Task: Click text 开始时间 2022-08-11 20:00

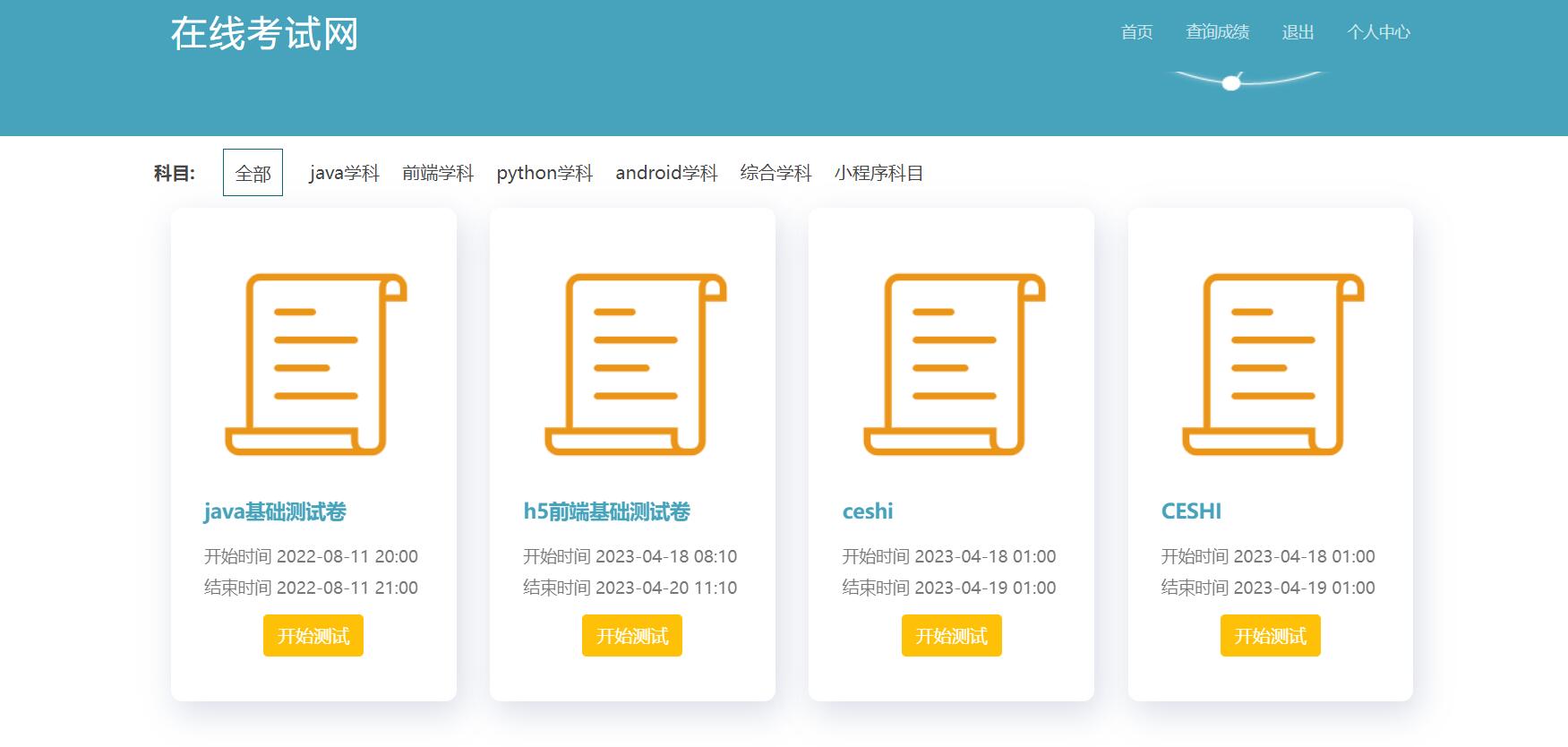Action: pyautogui.click(x=311, y=556)
